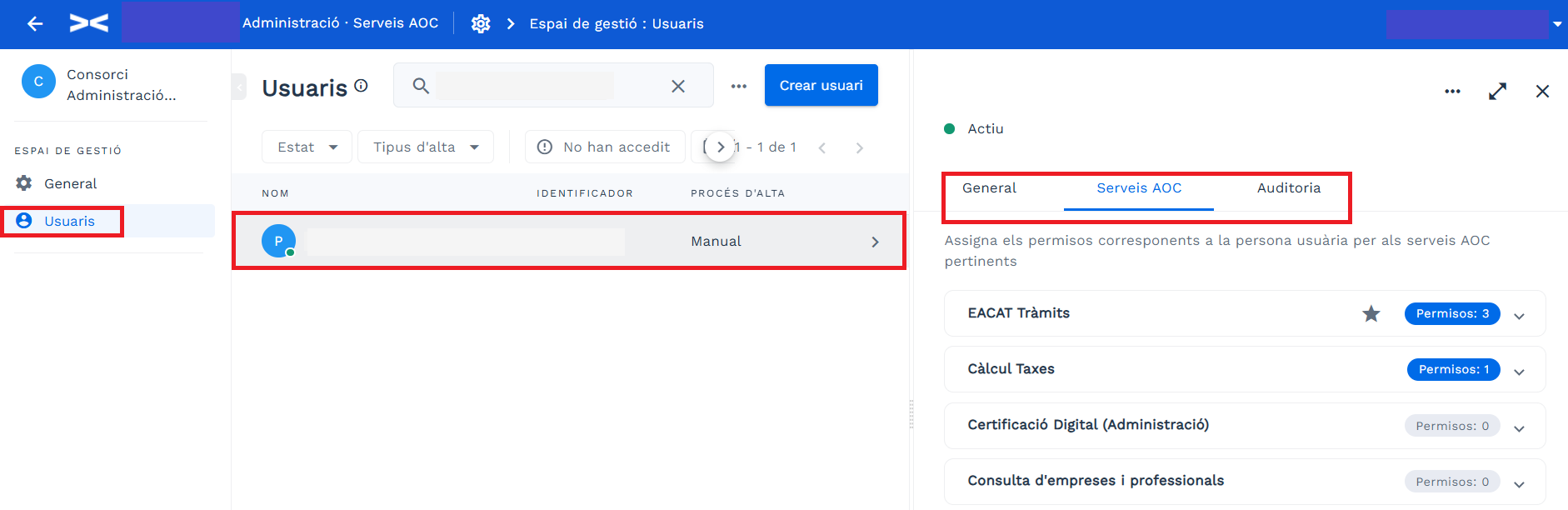Click the PROCÉS D'ALTA column header
Viewport: 1568px width, 510px height.
point(737,193)
